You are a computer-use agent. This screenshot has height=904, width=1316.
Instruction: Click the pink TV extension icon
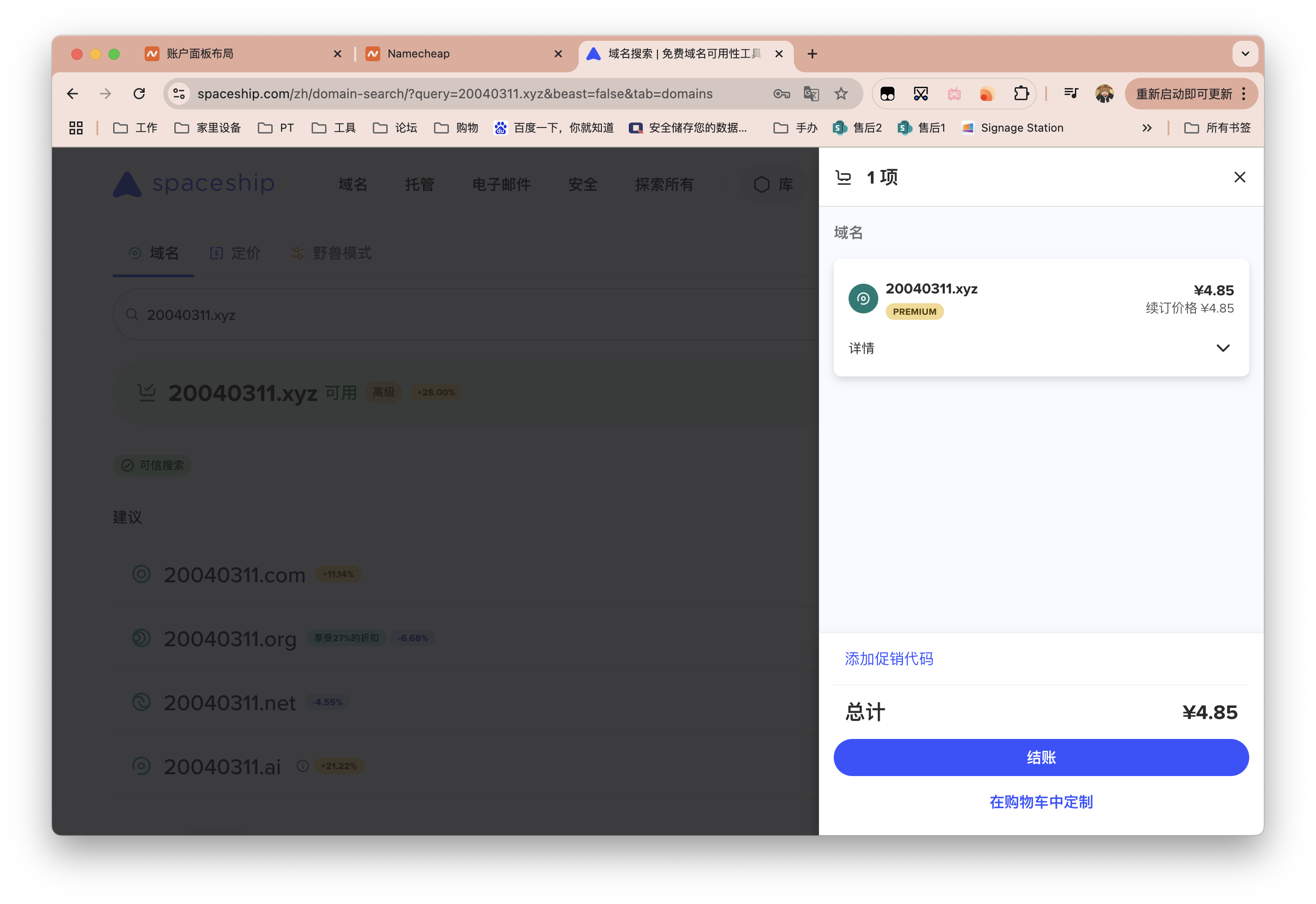pyautogui.click(x=954, y=94)
